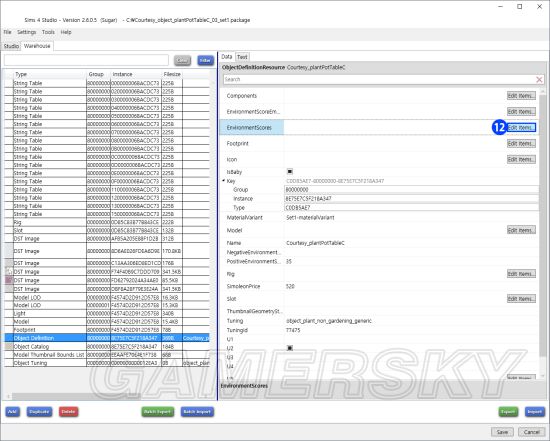Click the red Delete button
This screenshot has height=441, width=550.
coord(68,412)
